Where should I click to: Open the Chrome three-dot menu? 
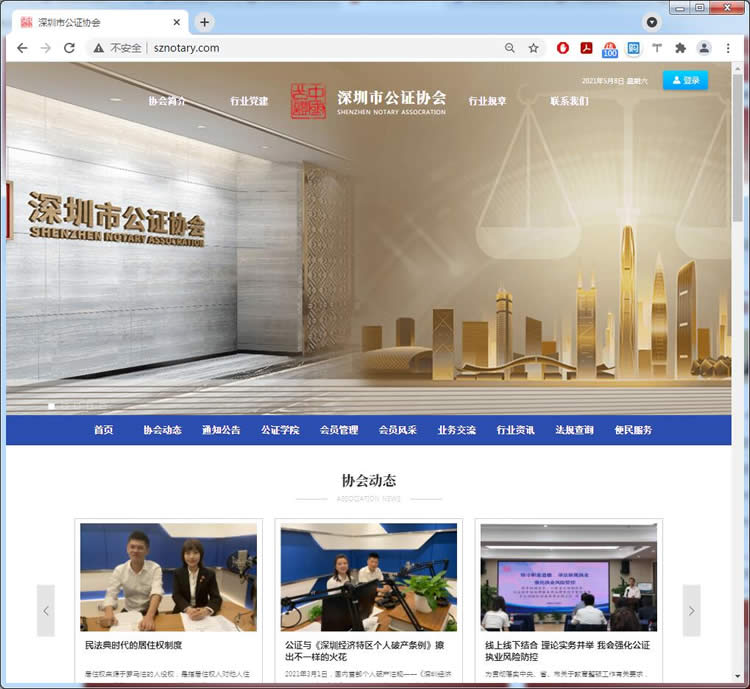click(x=728, y=48)
